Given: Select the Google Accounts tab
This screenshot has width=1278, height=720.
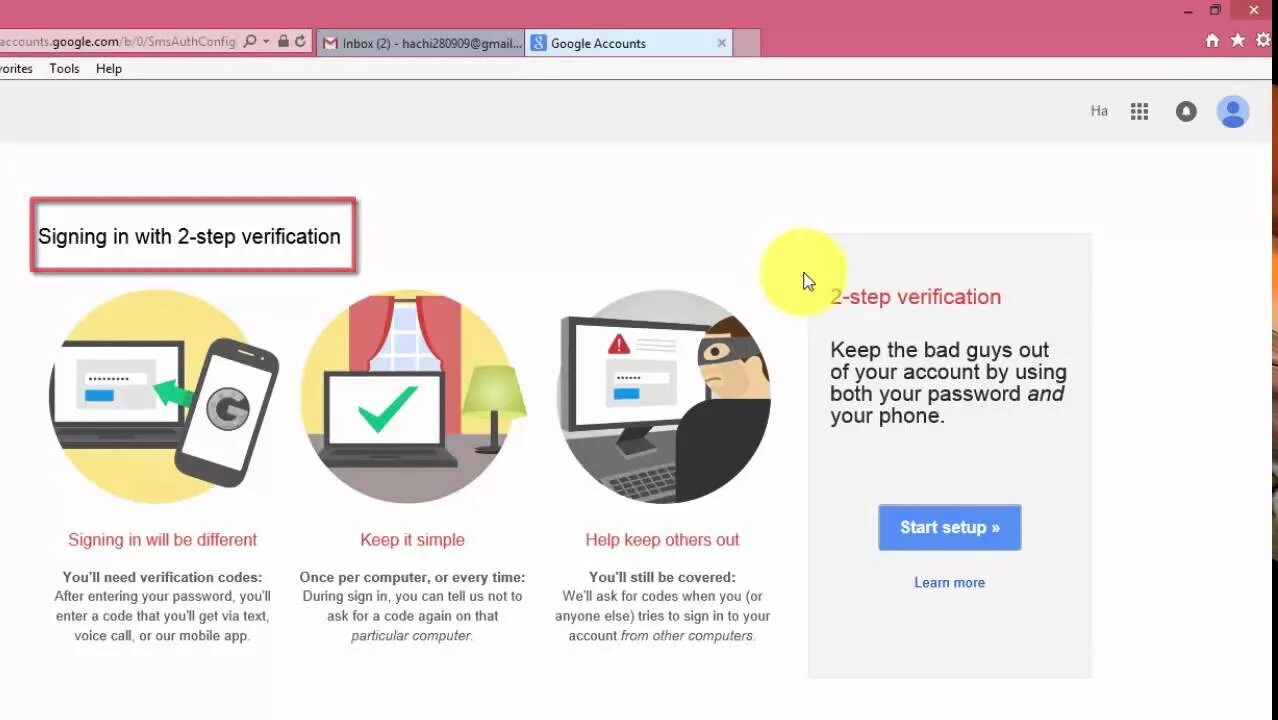Looking at the screenshot, I should tap(630, 43).
